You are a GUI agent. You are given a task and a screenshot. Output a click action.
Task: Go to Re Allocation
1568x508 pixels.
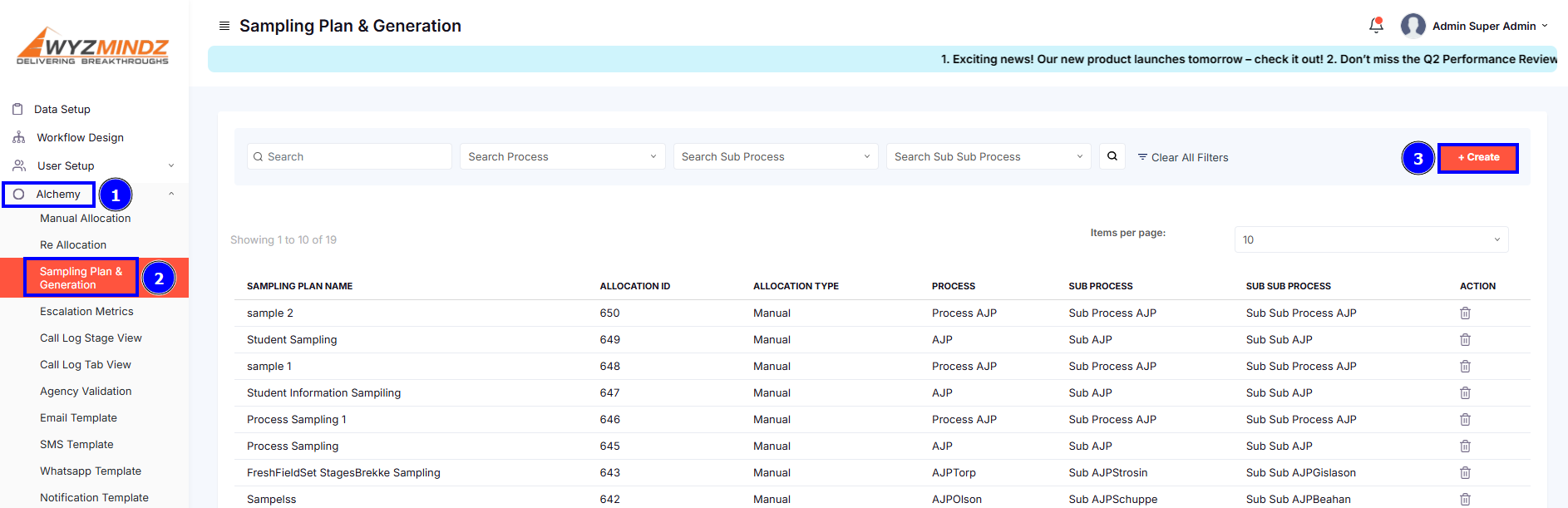[73, 245]
